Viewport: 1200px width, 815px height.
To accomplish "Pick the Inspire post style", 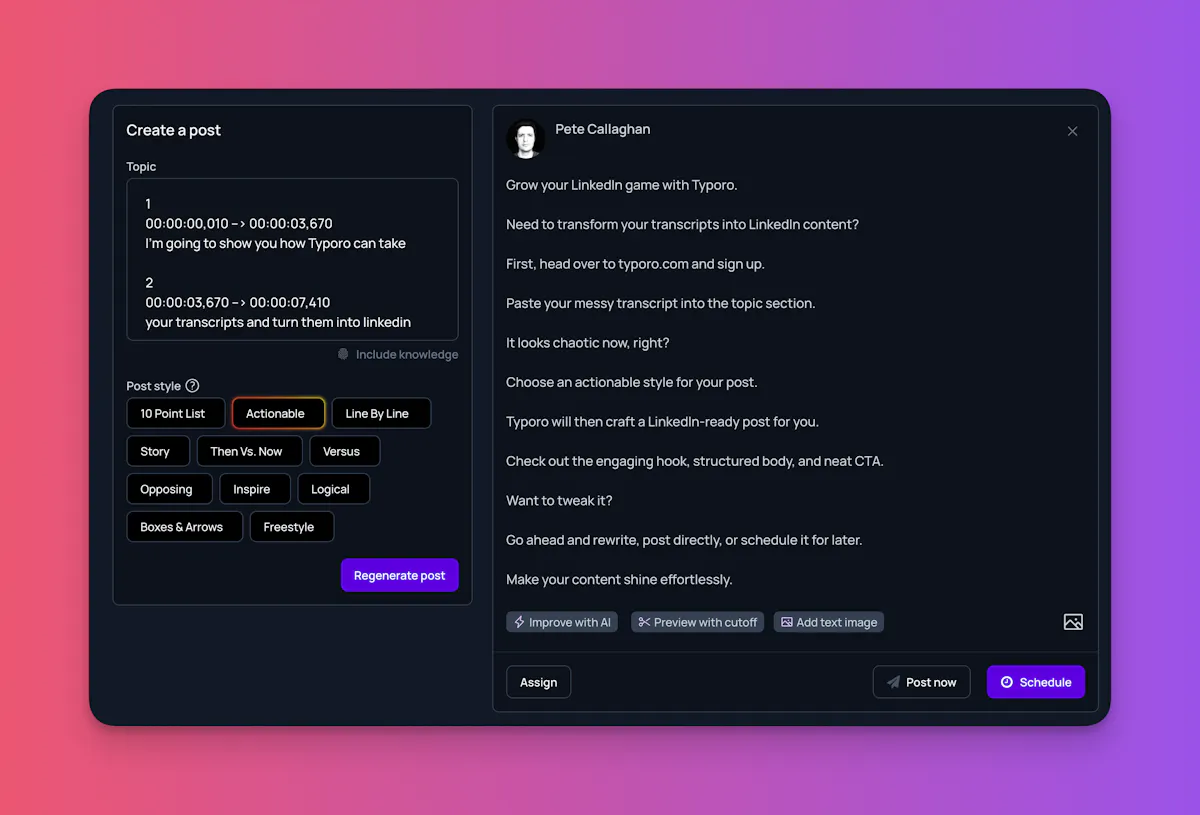I will [x=255, y=489].
